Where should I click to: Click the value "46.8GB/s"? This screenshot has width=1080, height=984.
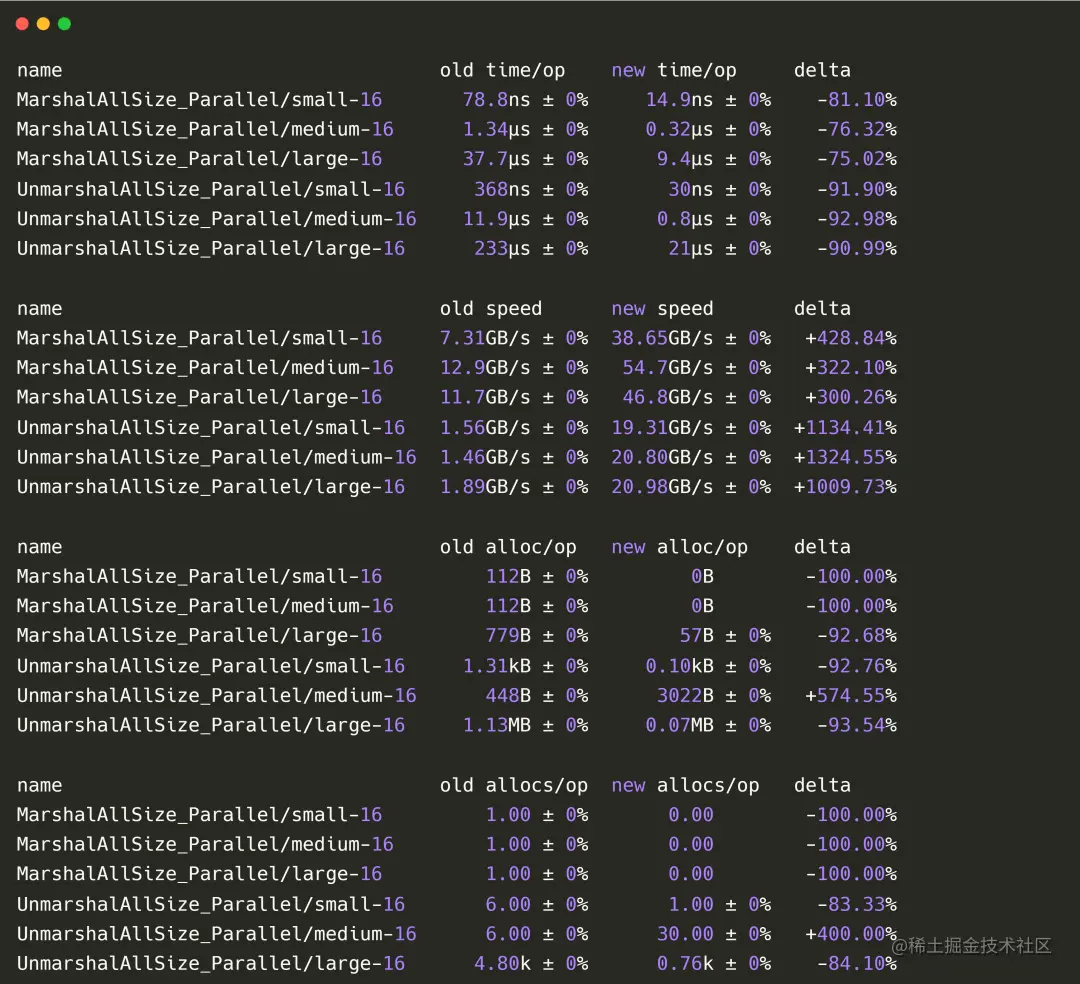[x=668, y=397]
